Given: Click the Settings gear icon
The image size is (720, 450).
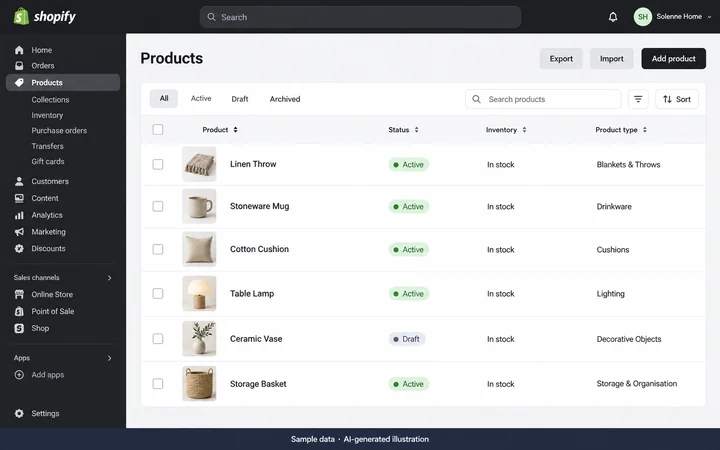Looking at the screenshot, I should pyautogui.click(x=19, y=413).
